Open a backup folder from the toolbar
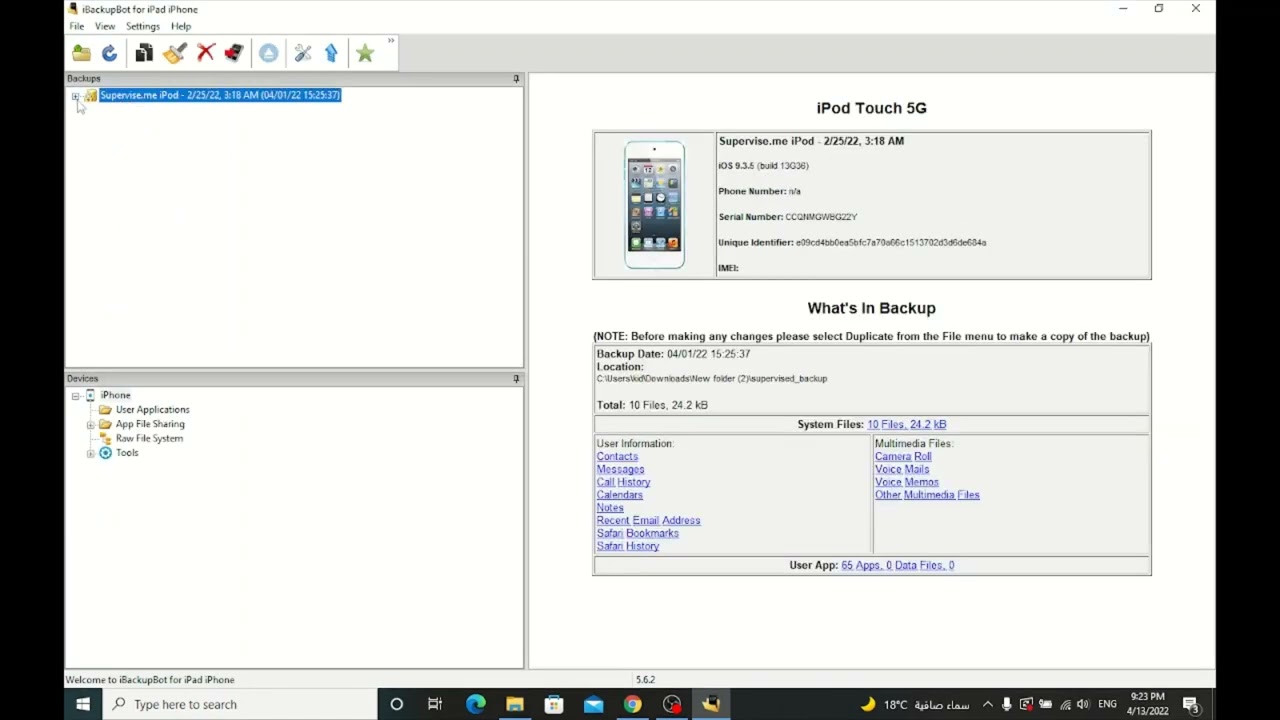This screenshot has height=720, width=1280. [x=81, y=53]
